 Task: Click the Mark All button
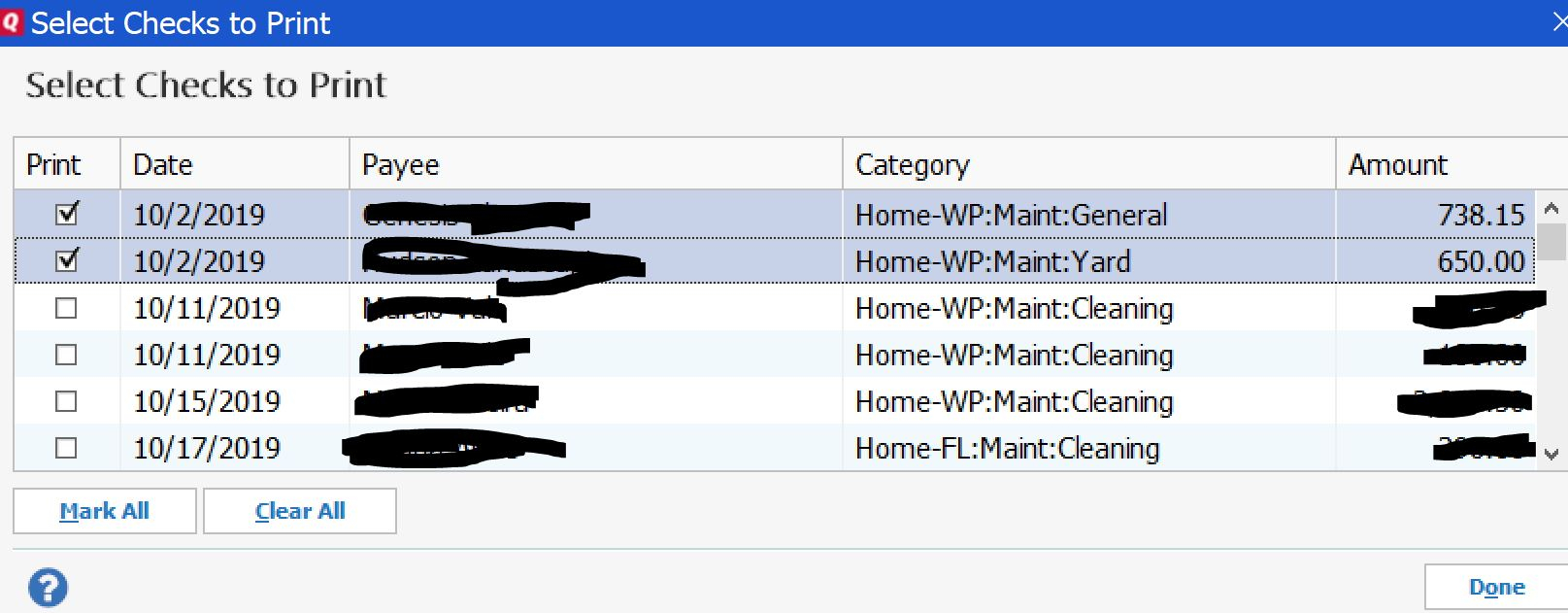(105, 511)
